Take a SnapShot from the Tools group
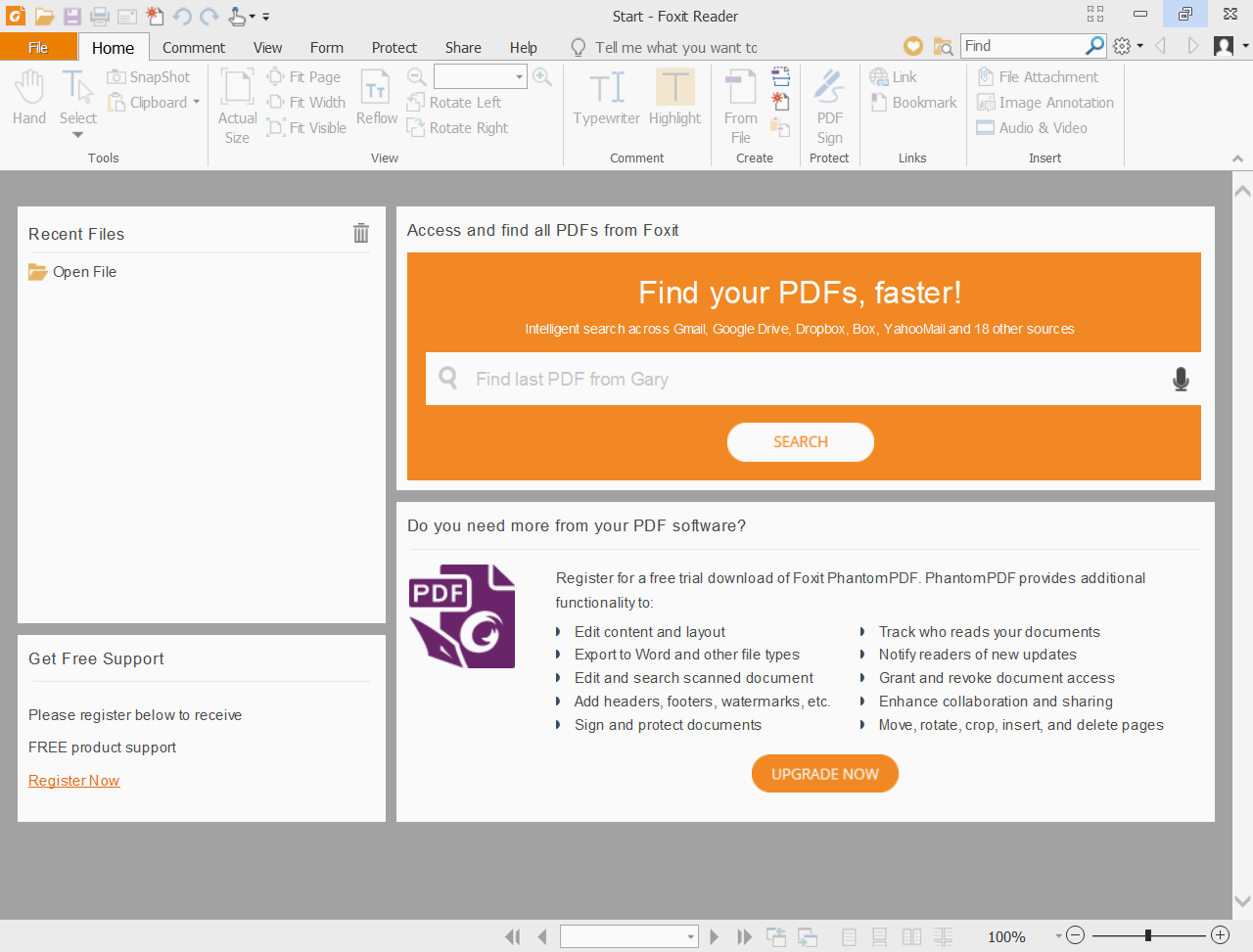The width and height of the screenshot is (1253, 952). tap(149, 77)
